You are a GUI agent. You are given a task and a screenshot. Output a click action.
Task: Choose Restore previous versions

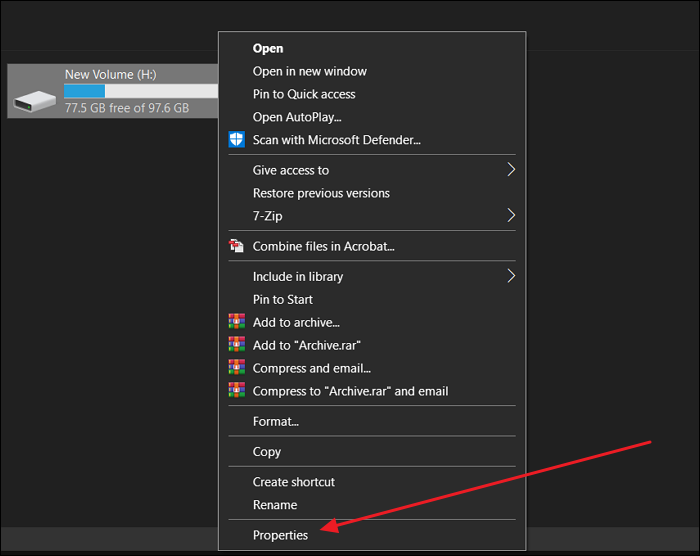[321, 193]
